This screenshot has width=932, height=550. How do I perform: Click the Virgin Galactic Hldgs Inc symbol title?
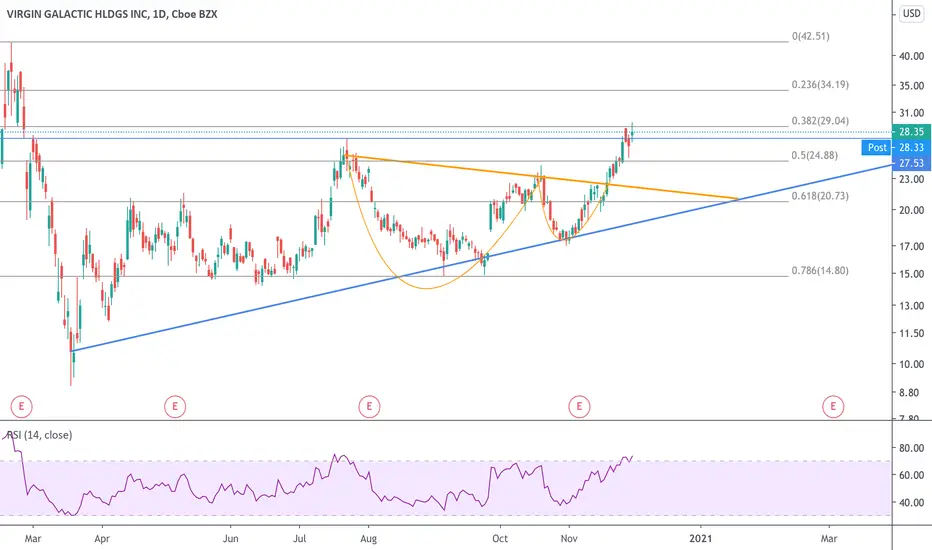click(x=112, y=14)
